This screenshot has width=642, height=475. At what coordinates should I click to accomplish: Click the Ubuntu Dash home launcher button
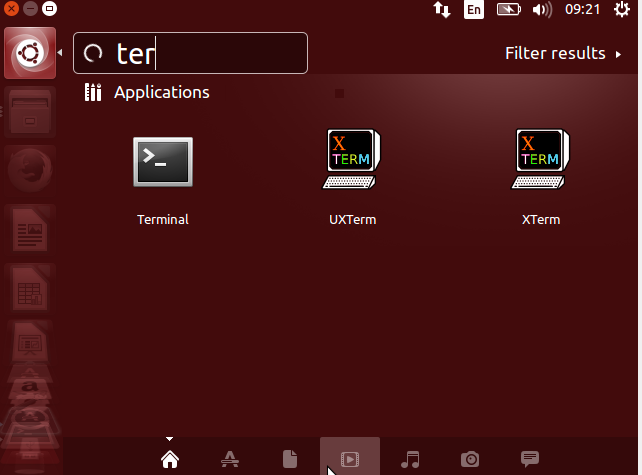click(30, 53)
